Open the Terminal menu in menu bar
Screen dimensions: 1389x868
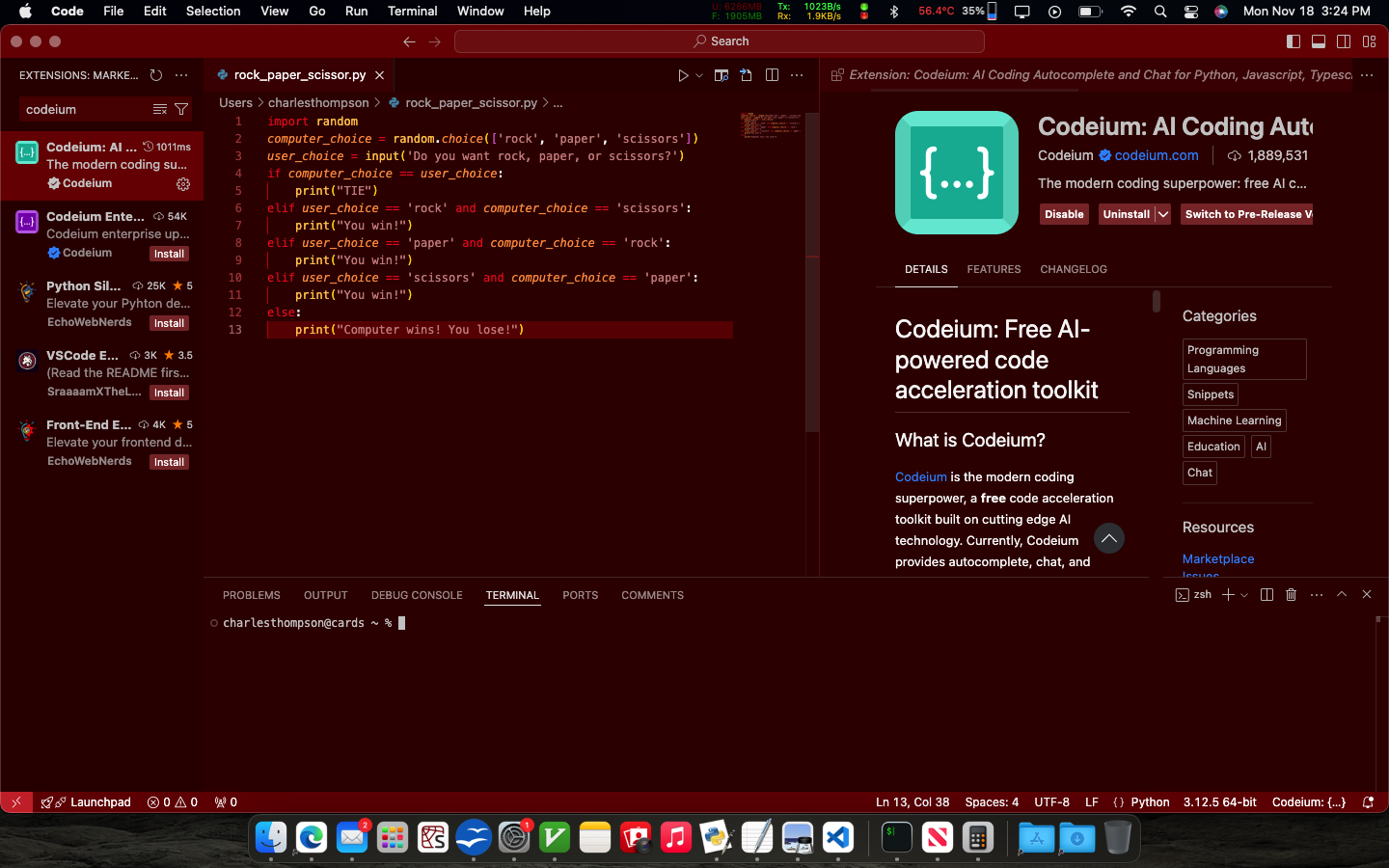click(412, 11)
